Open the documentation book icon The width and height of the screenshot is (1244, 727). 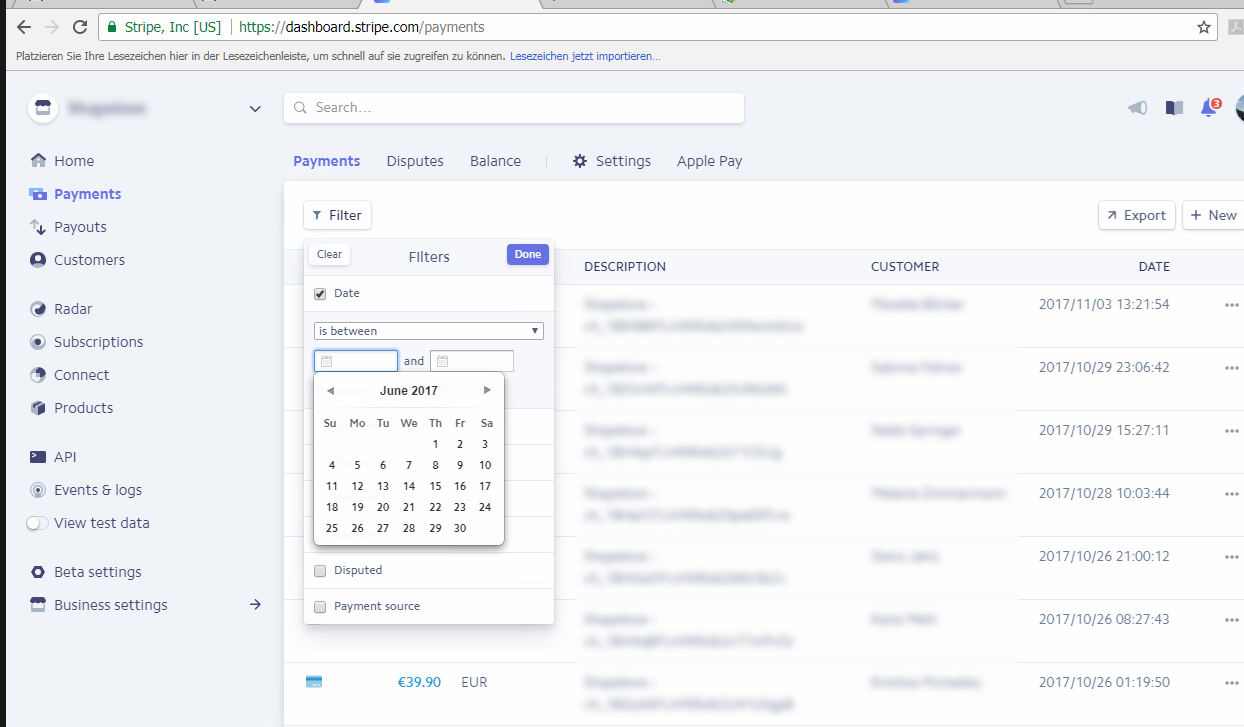click(1174, 108)
